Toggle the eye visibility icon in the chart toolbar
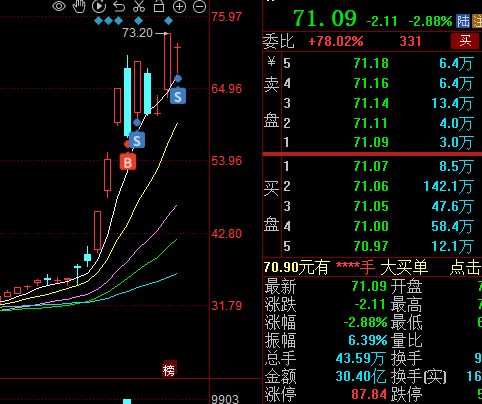This screenshot has width=482, height=404. coord(59,6)
